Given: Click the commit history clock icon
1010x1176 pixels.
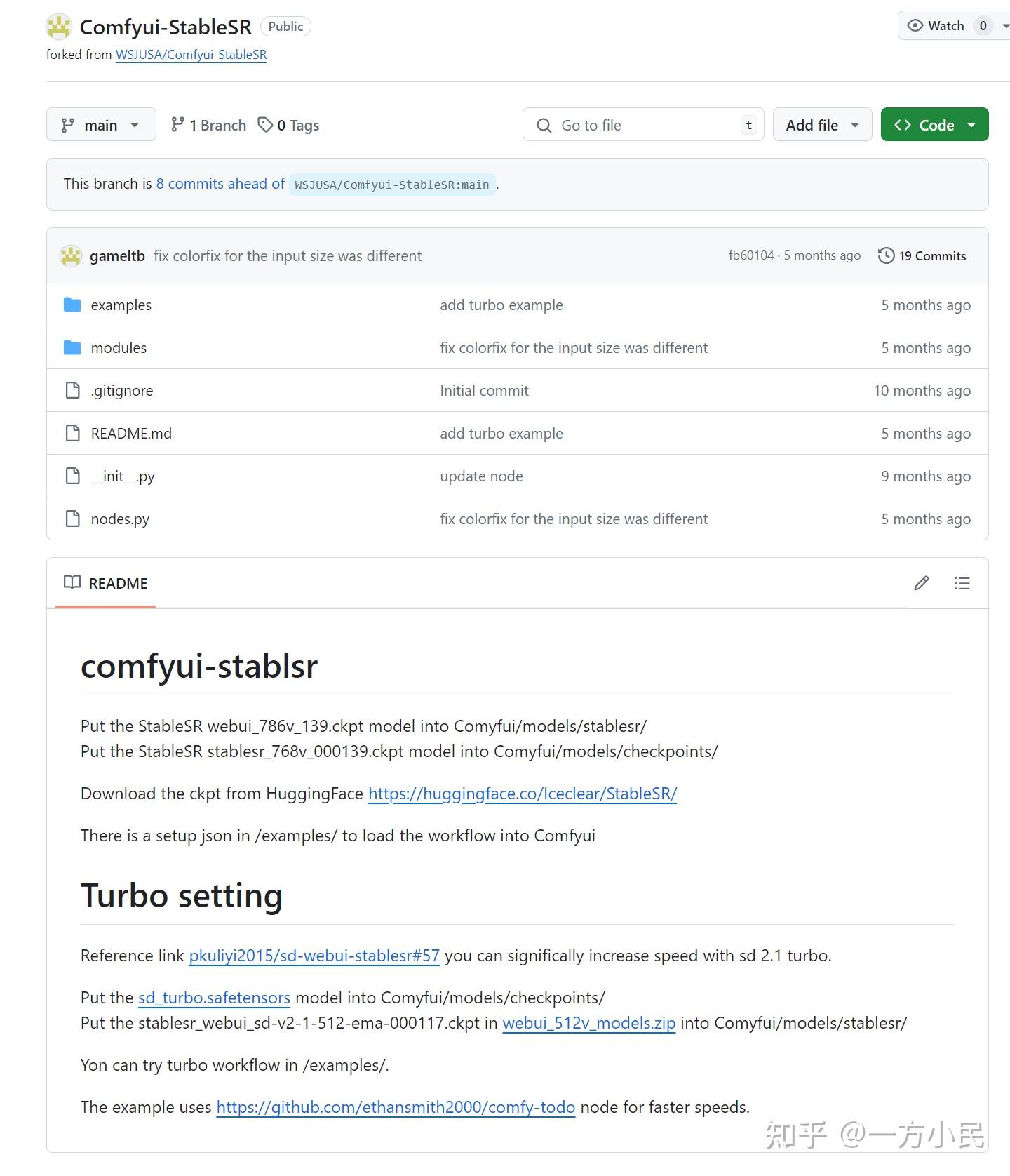Looking at the screenshot, I should (x=886, y=255).
